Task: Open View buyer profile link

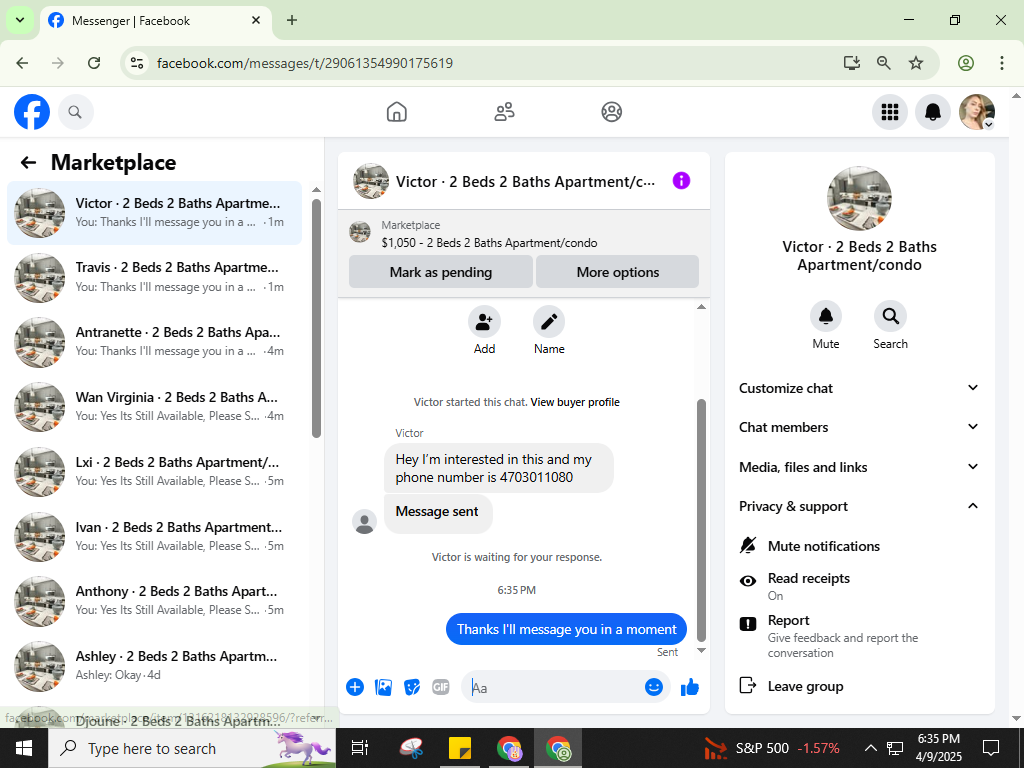Action: (x=575, y=402)
